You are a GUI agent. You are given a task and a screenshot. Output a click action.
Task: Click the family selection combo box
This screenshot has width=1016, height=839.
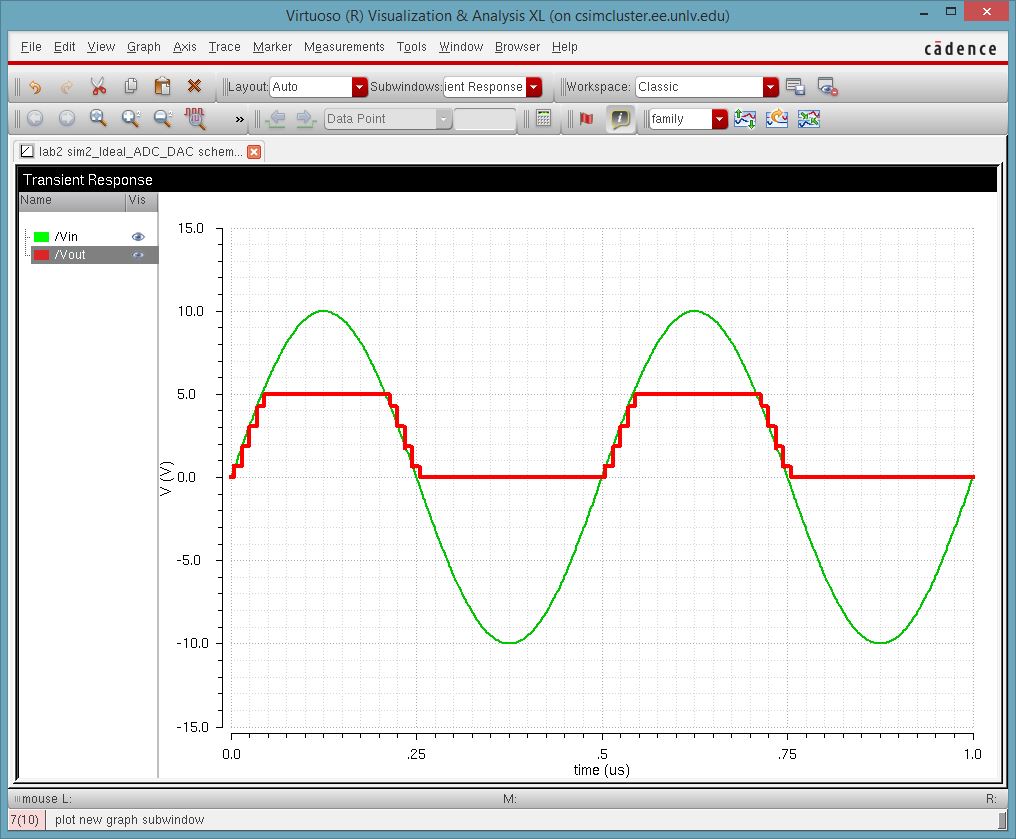coord(686,119)
